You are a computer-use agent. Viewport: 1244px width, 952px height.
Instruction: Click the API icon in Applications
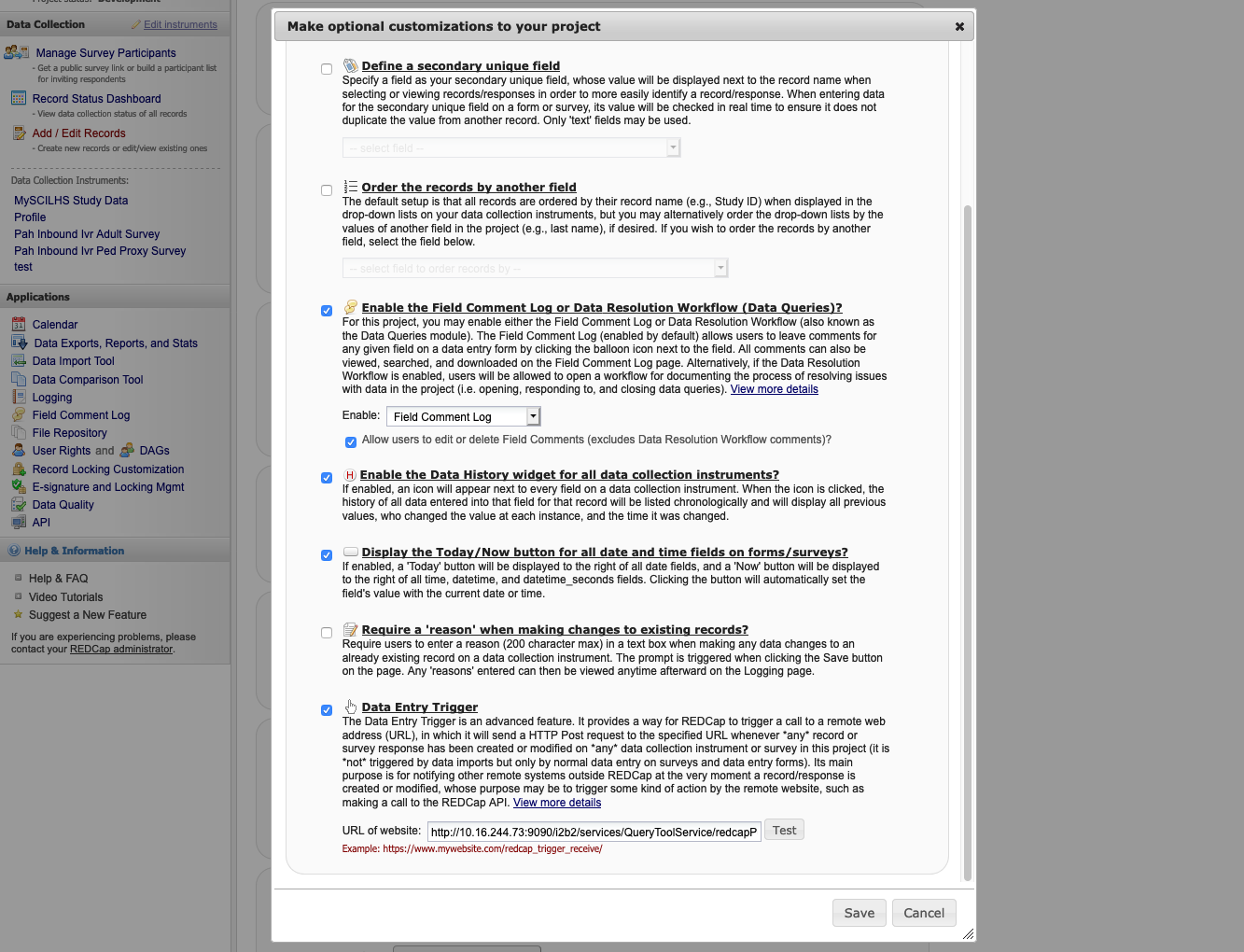pyautogui.click(x=19, y=523)
